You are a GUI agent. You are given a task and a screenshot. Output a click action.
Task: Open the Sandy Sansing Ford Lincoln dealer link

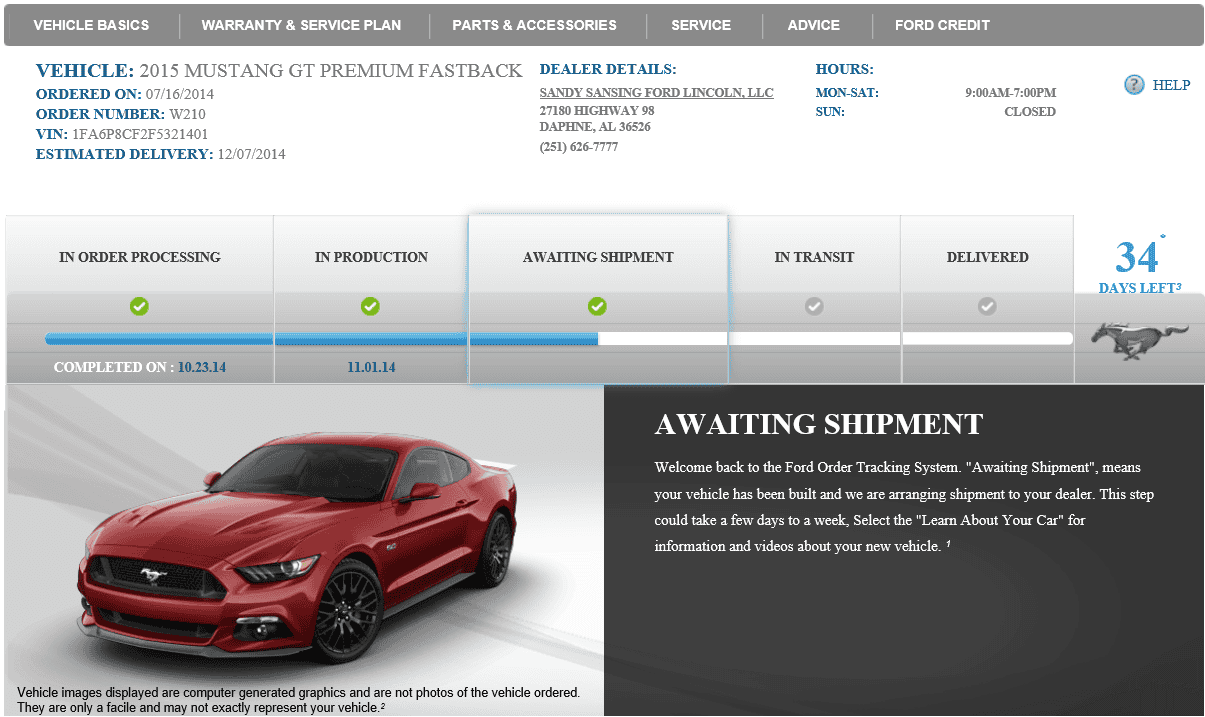(656, 93)
